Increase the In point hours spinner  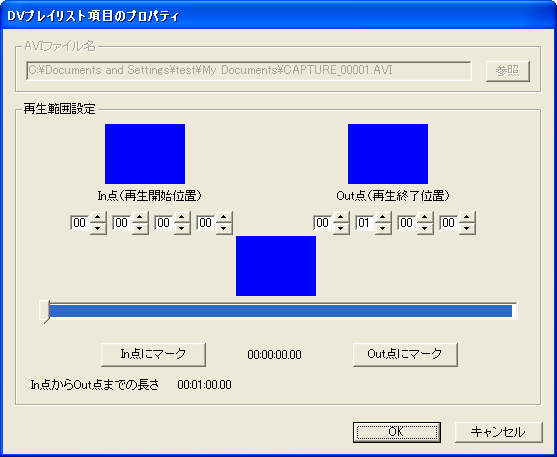point(98,217)
